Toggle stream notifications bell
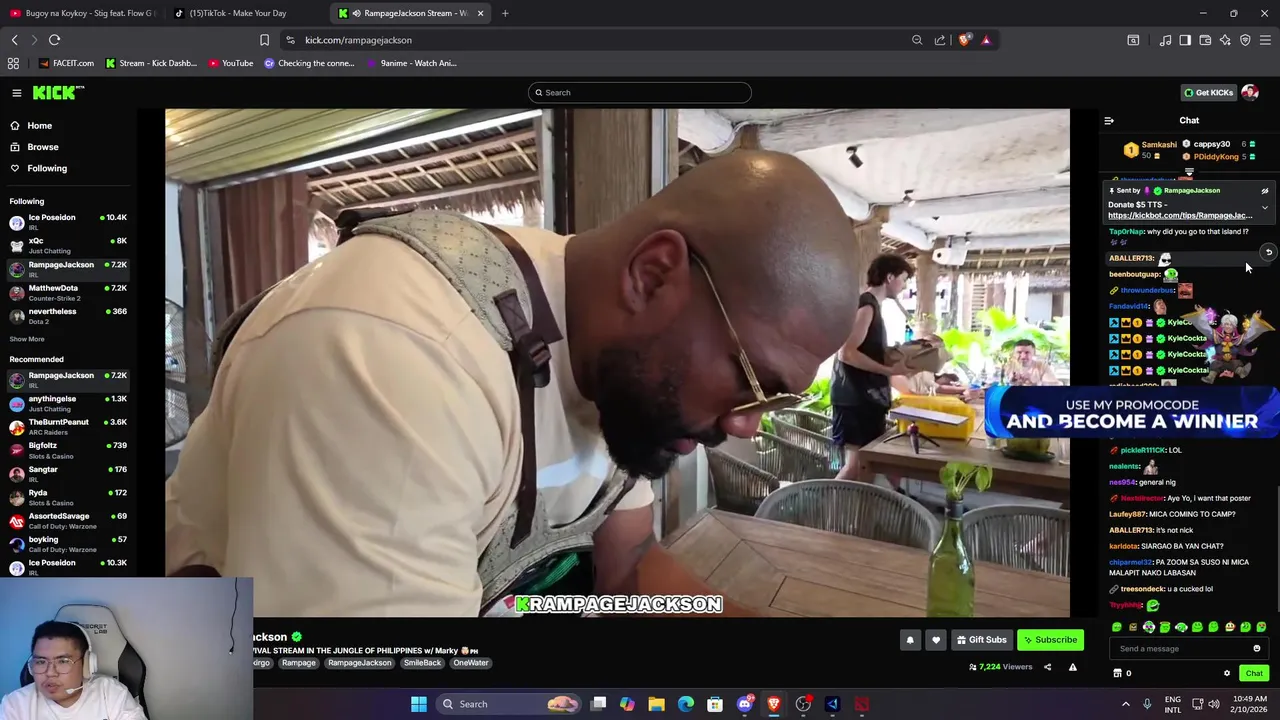This screenshot has height=720, width=1280. pos(910,640)
